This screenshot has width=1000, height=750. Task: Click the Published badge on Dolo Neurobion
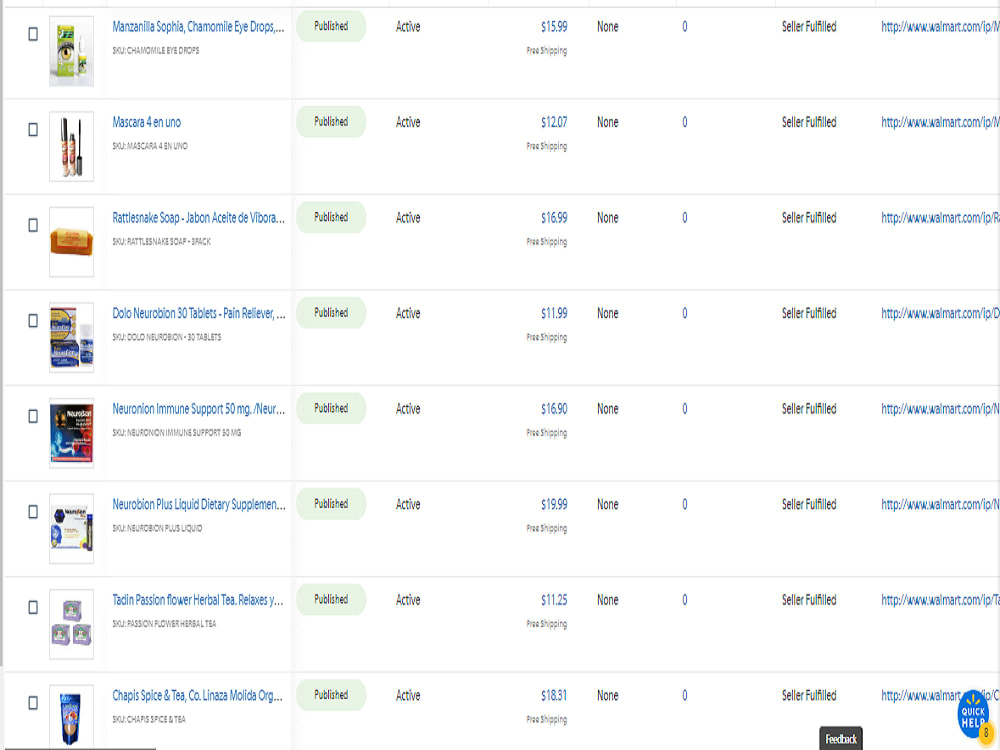[331, 312]
